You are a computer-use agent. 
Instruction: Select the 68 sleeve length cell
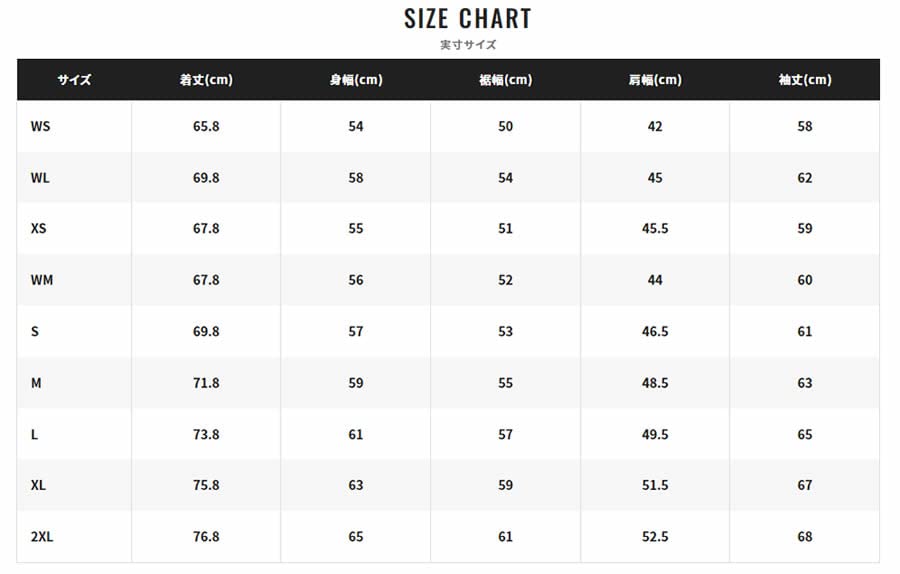(805, 537)
